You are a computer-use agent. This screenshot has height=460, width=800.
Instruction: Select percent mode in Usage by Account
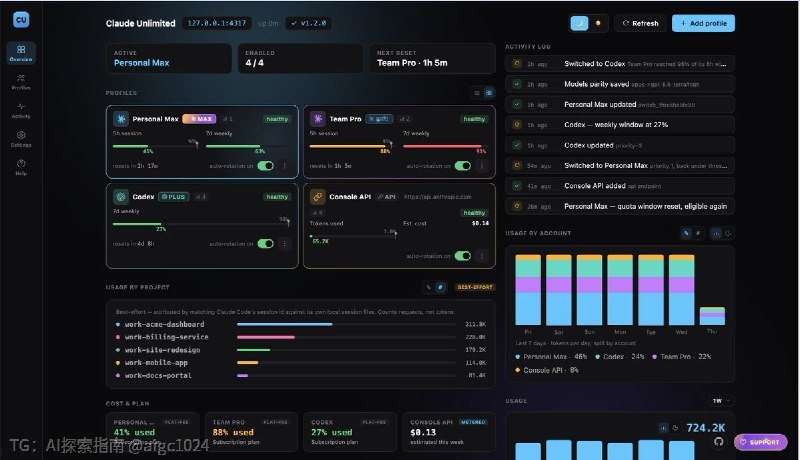(x=686, y=234)
